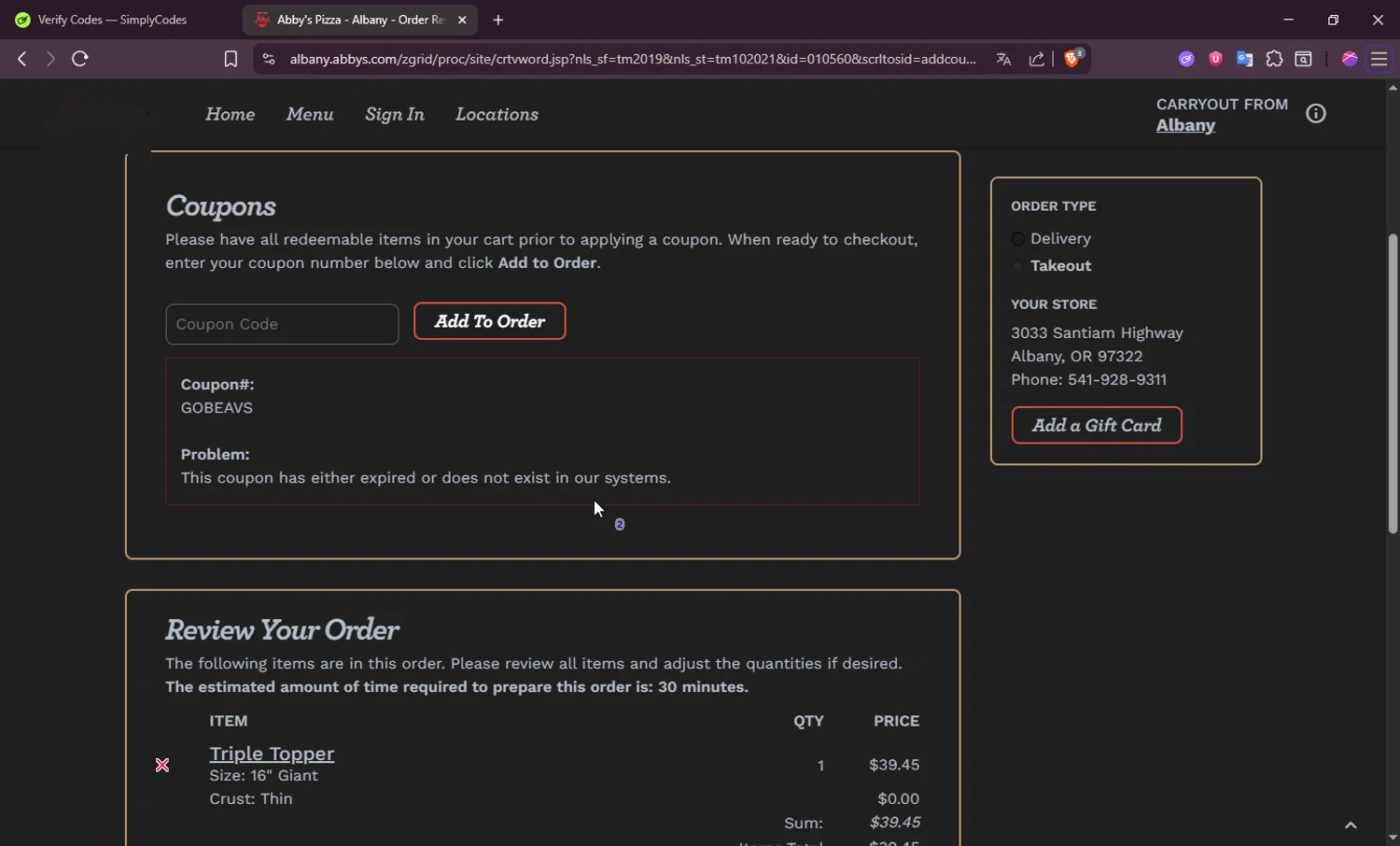Open a new browser tab
The image size is (1400, 846).
coord(498,20)
